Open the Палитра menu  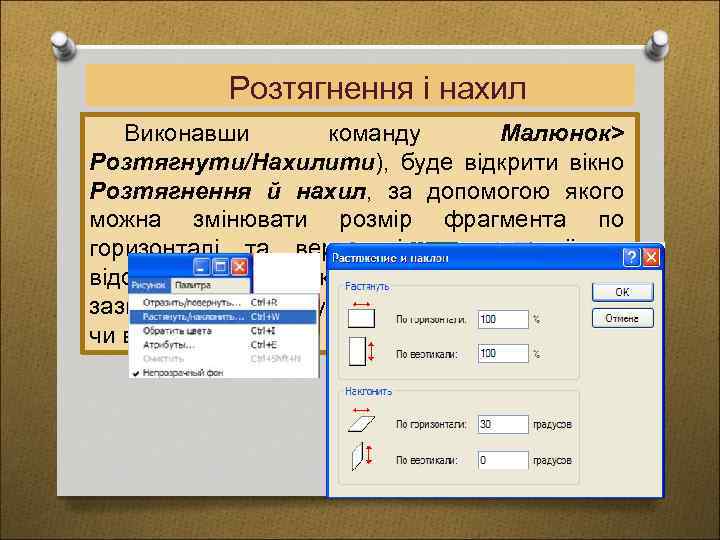pos(193,285)
